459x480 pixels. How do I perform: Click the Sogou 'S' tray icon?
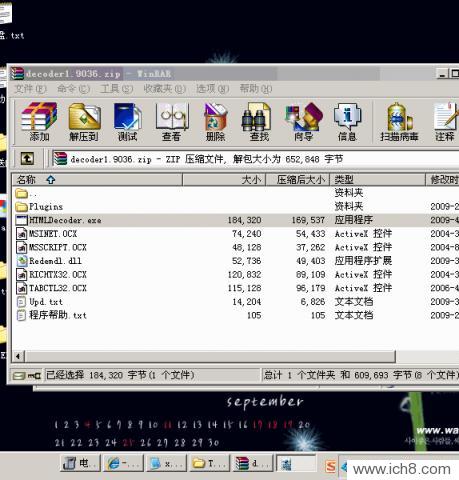(x=330, y=467)
